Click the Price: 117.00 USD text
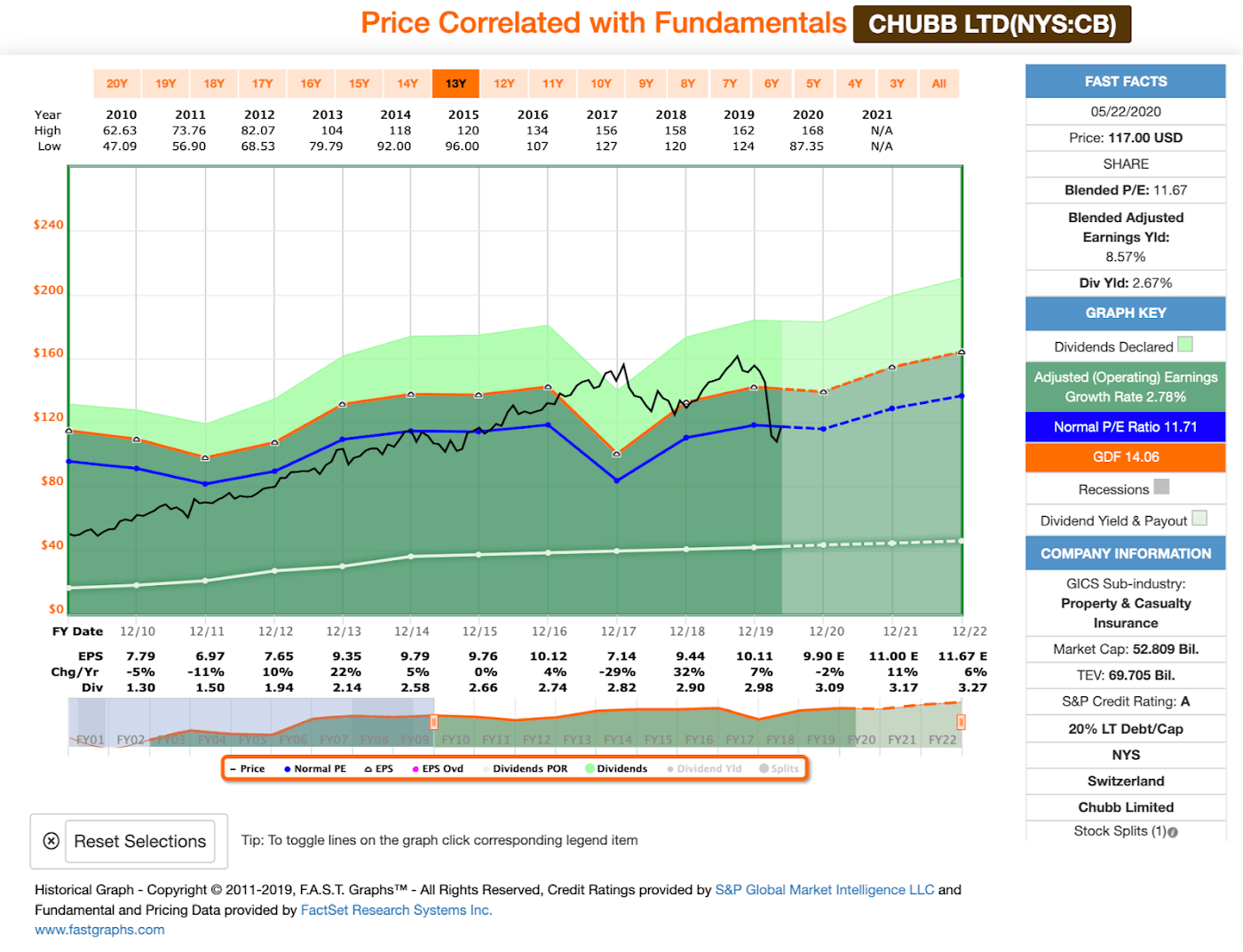Image resolution: width=1243 pixels, height=952 pixels. pyautogui.click(x=1126, y=138)
